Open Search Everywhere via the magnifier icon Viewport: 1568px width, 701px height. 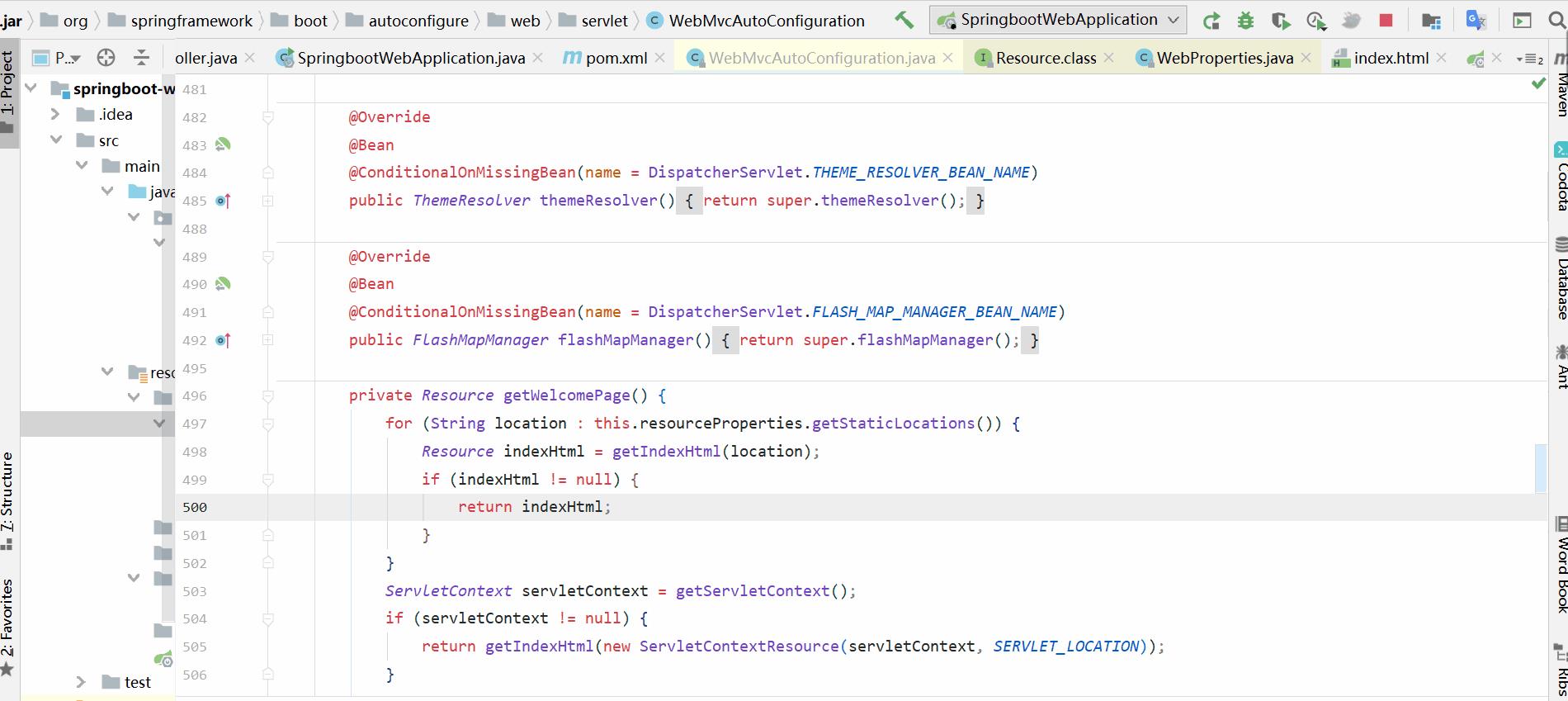coord(1556,21)
